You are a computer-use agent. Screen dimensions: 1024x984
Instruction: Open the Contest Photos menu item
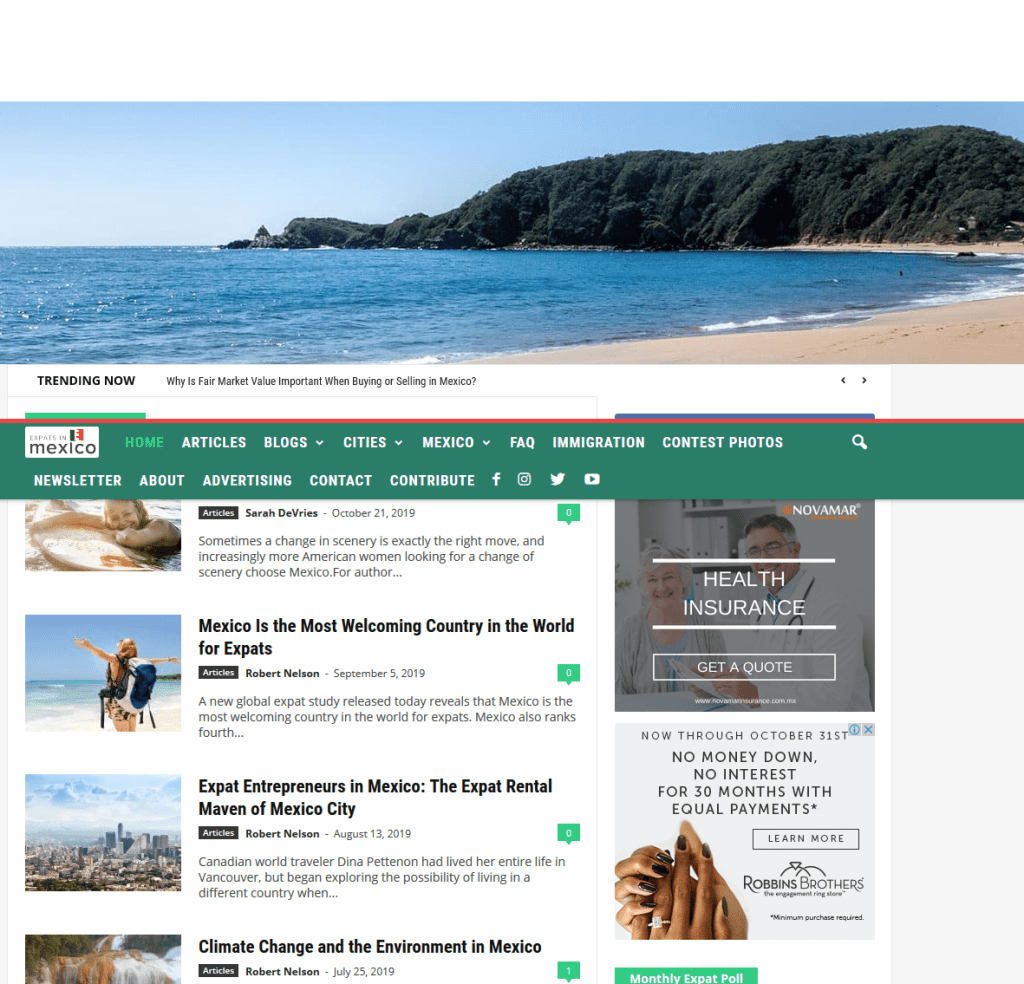click(722, 442)
